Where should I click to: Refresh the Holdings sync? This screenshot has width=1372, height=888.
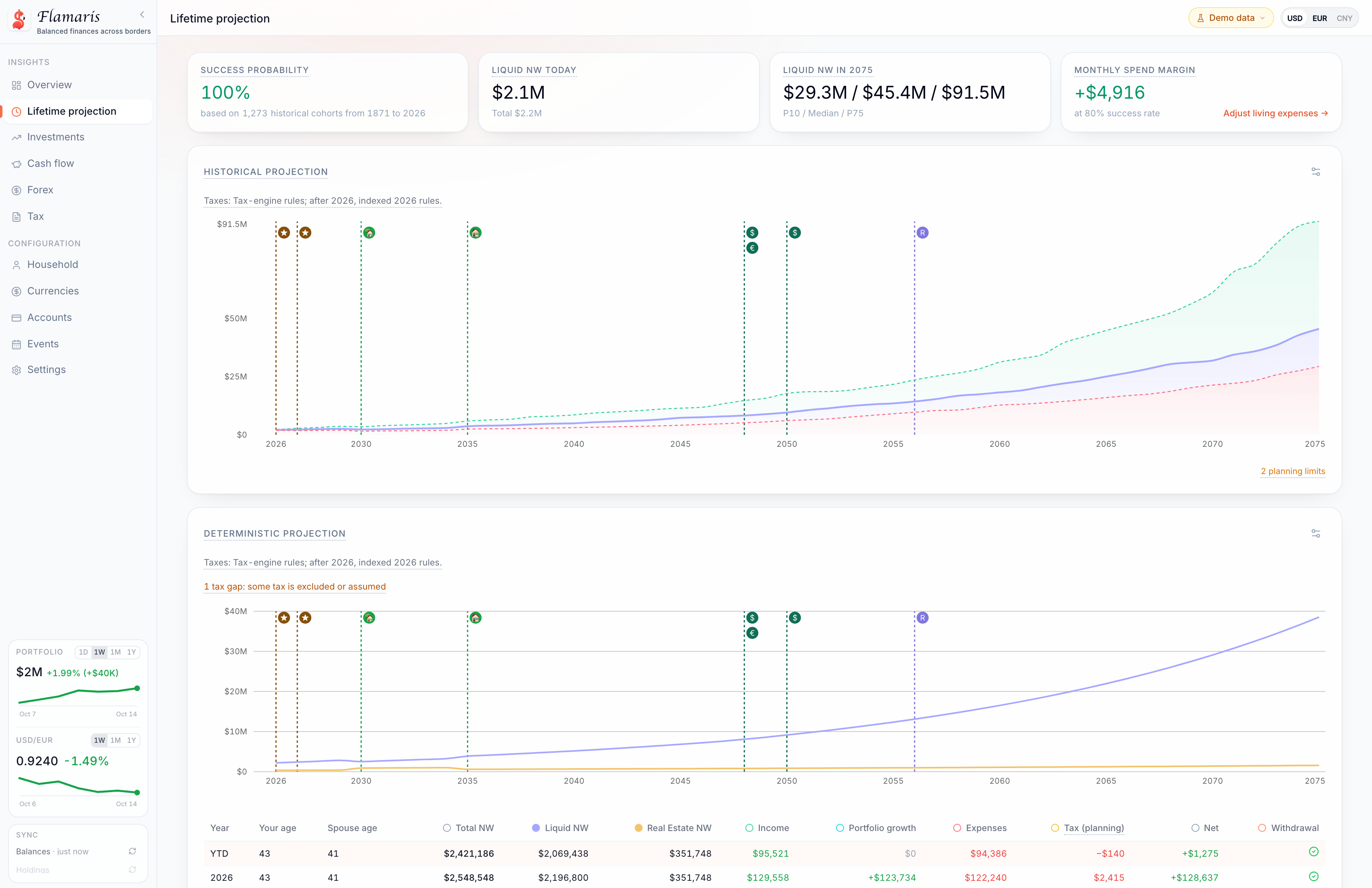pos(133,870)
